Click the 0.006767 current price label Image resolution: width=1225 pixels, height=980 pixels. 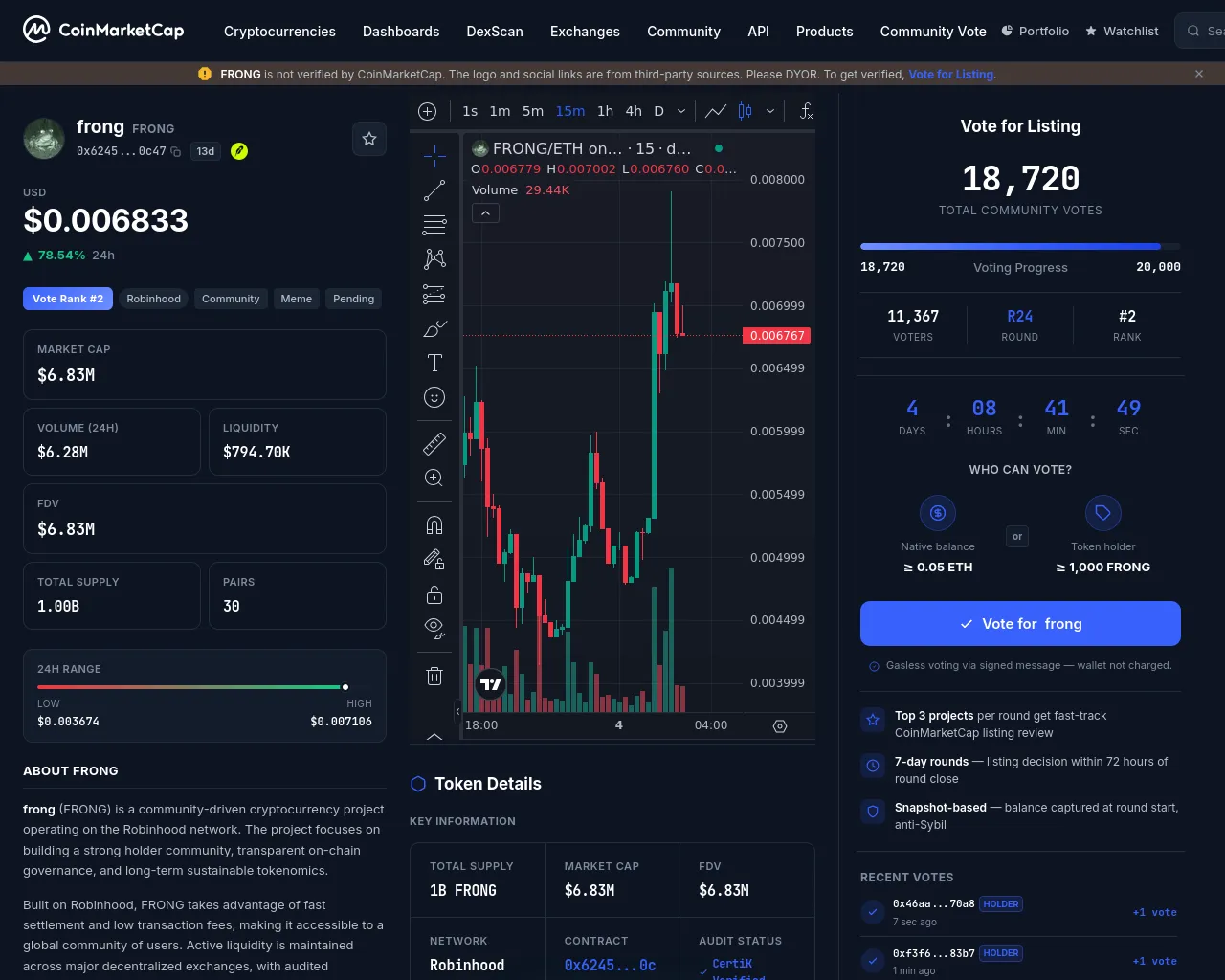coord(777,335)
